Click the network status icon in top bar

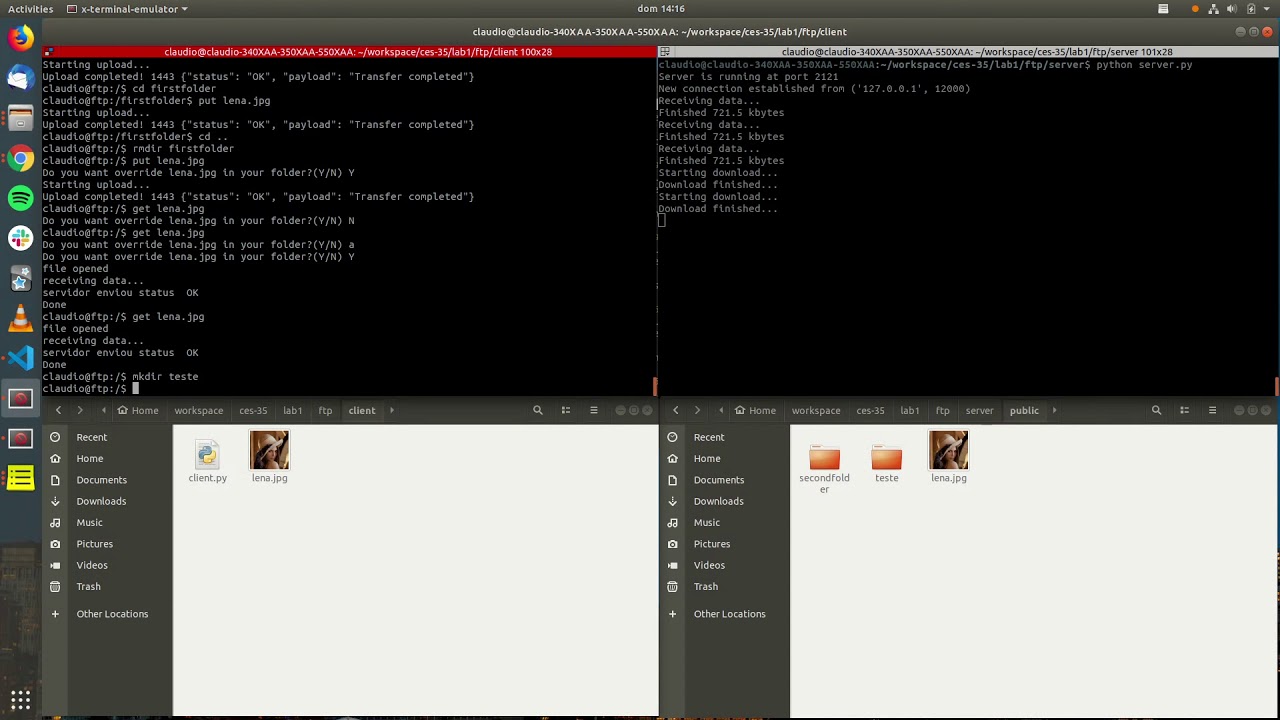coord(1214,9)
